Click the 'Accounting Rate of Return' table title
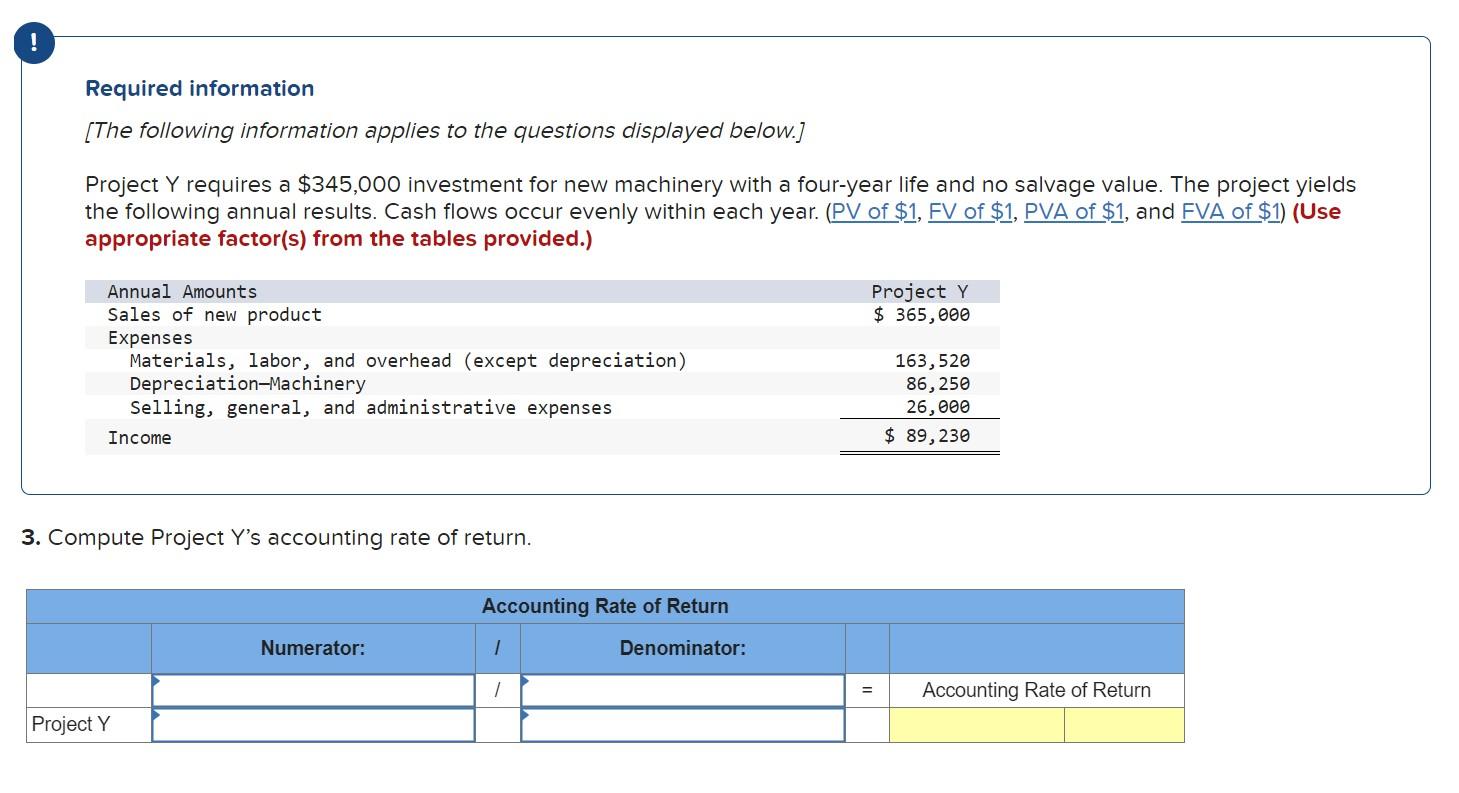1459x793 pixels. [x=605, y=606]
